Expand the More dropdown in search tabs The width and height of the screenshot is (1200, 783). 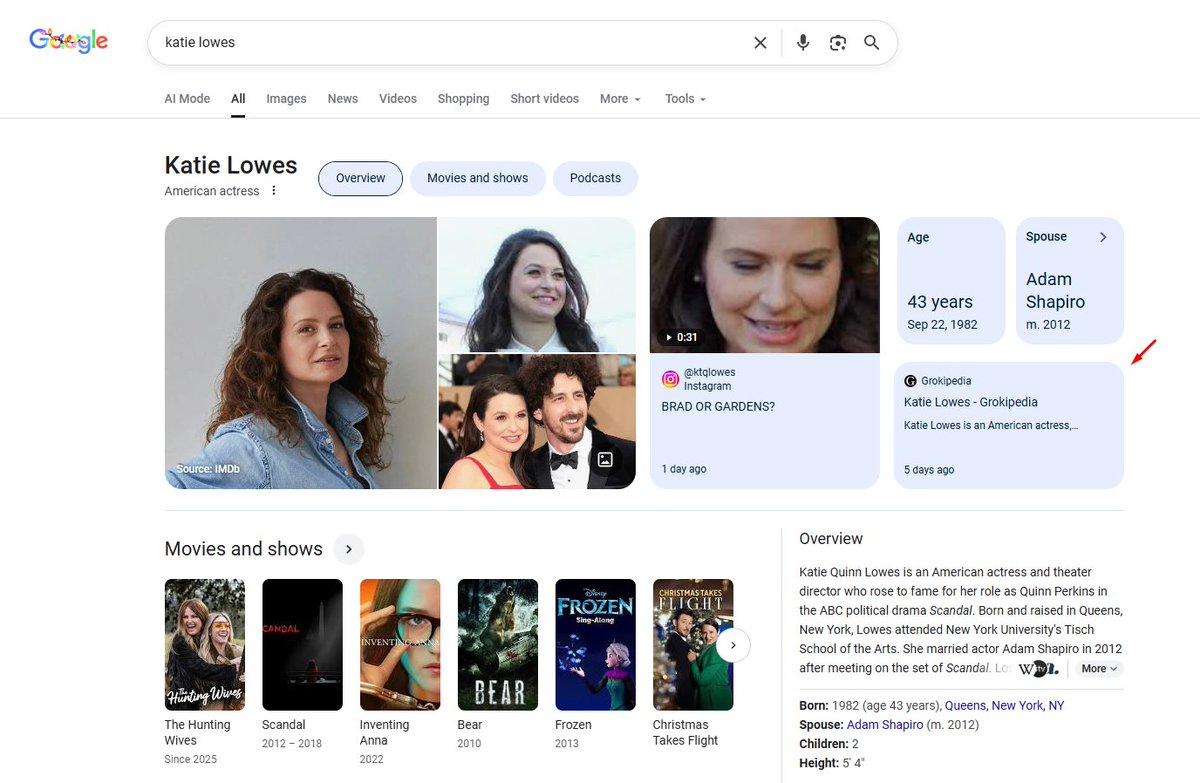pos(620,99)
